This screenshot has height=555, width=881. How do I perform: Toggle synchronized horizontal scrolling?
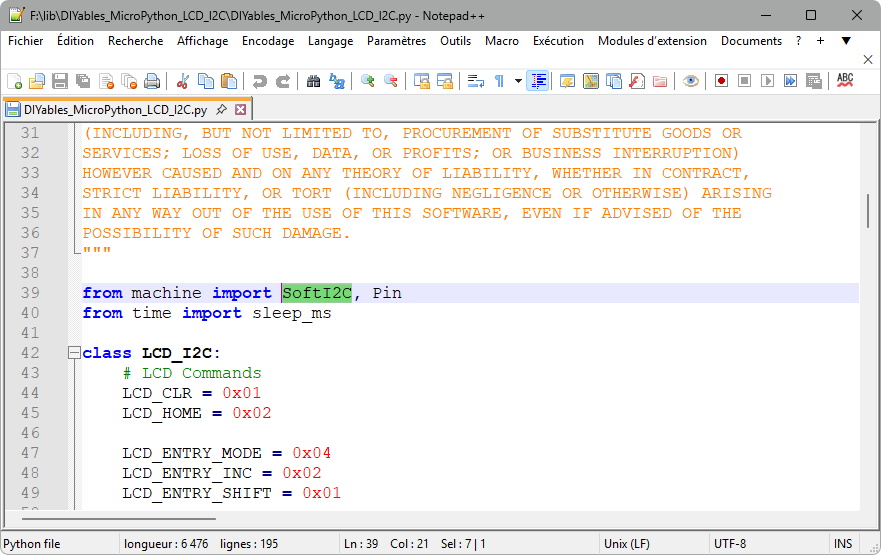[444, 81]
